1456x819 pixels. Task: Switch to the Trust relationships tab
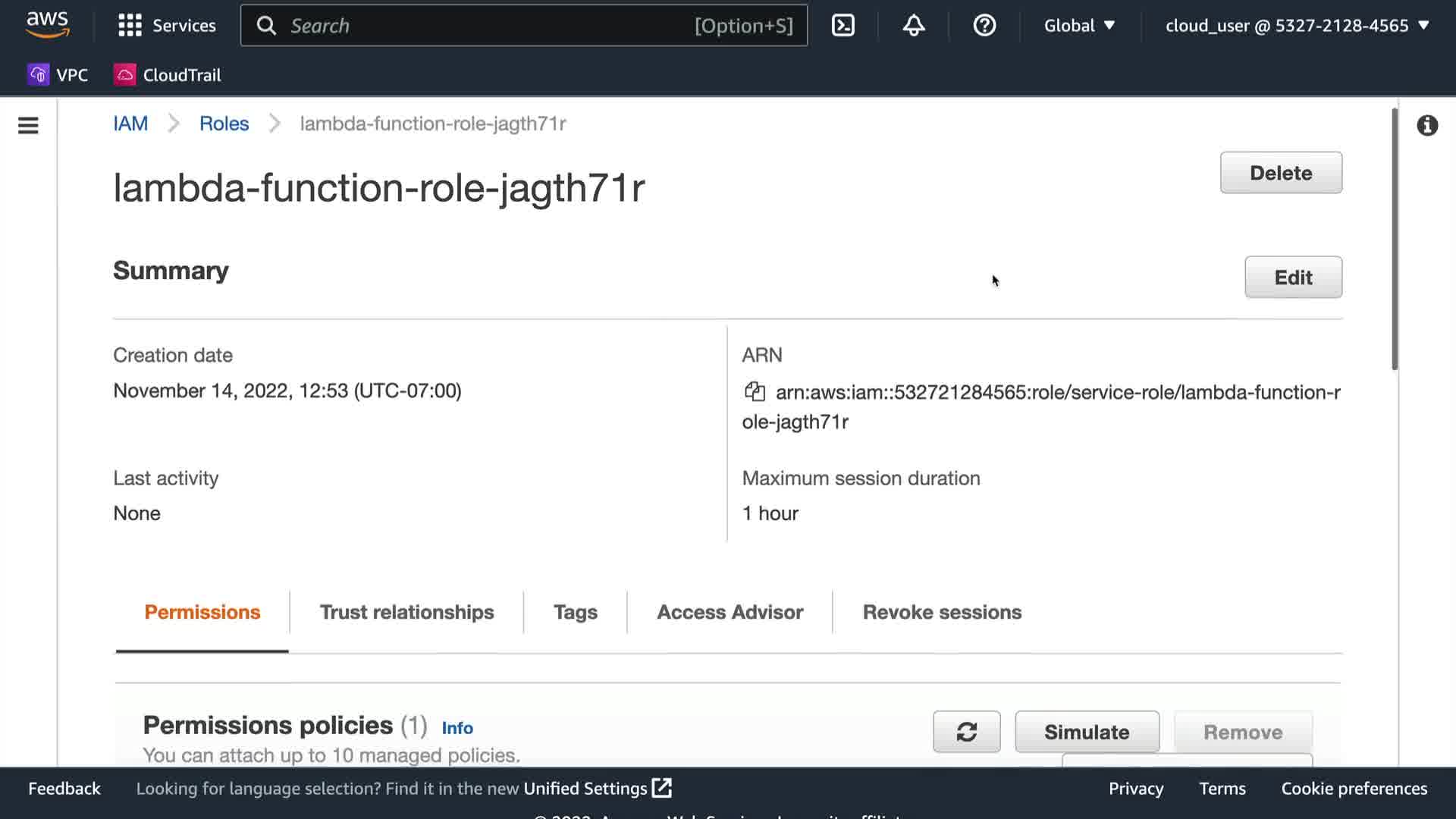(406, 612)
